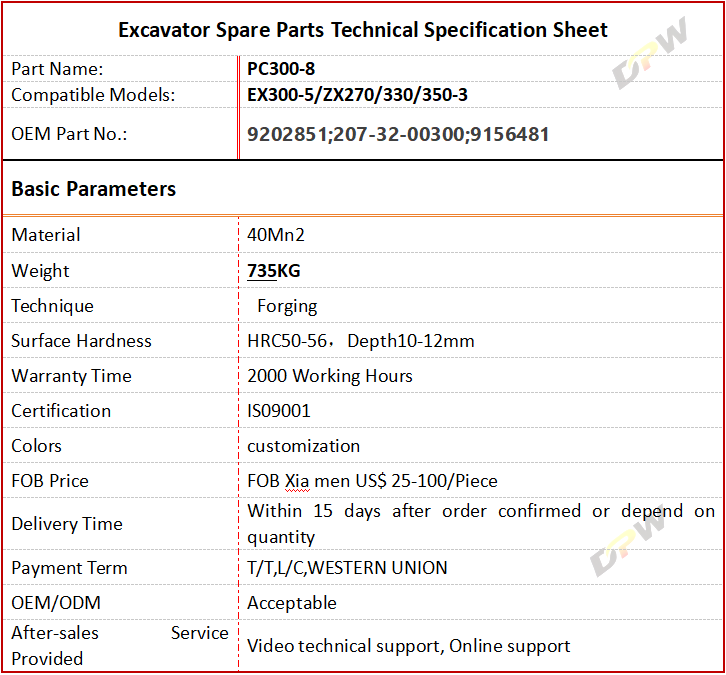726x675 pixels.
Task: Select the 'Material' row label
Action: (x=45, y=235)
